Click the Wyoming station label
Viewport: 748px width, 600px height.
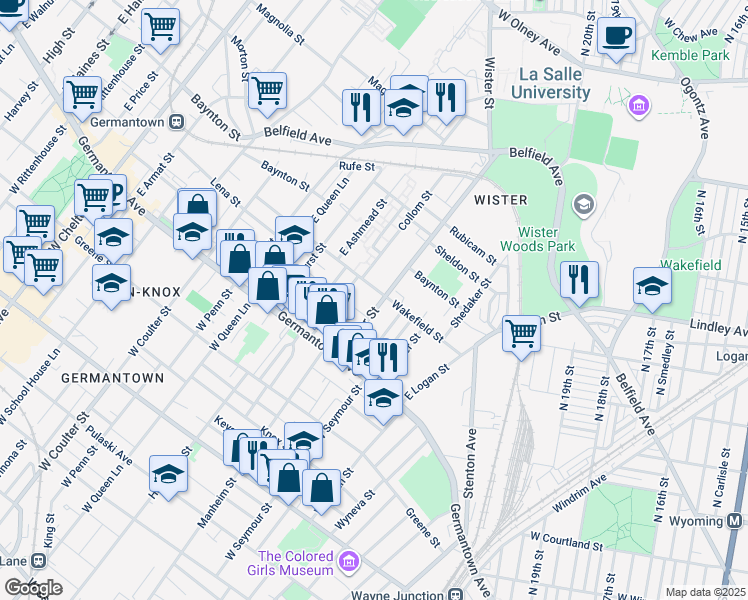pos(696,521)
